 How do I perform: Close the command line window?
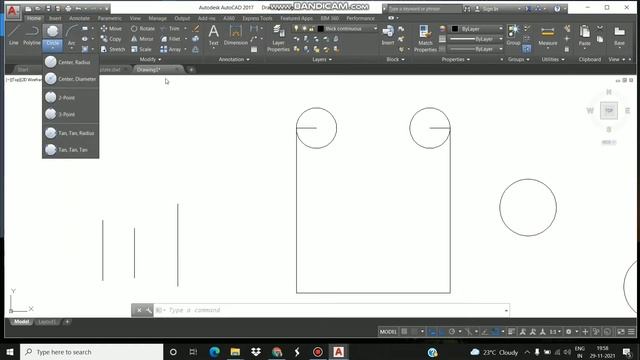[x=139, y=310]
